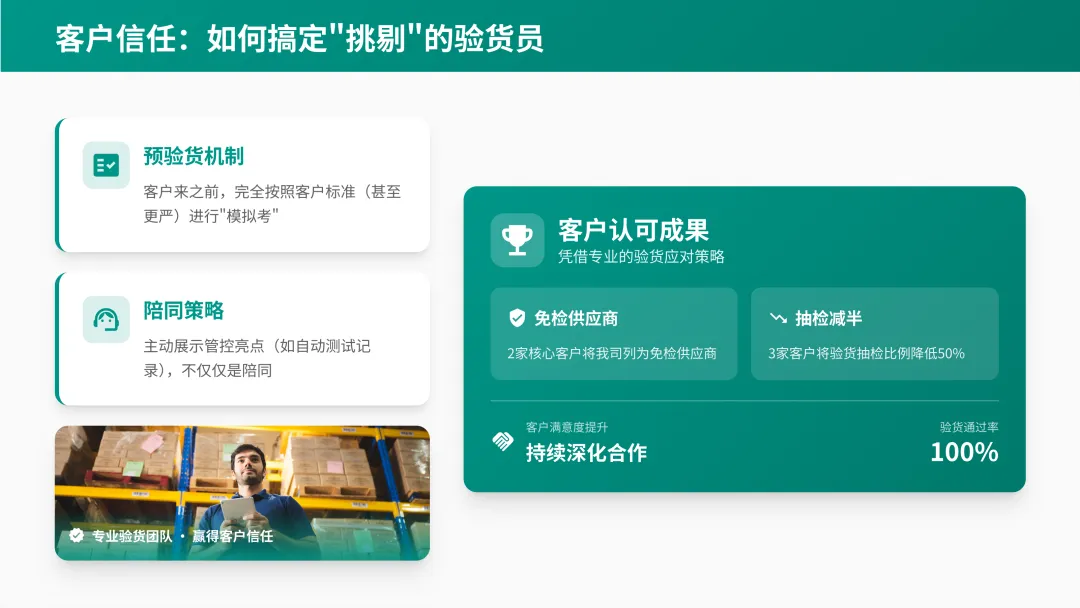Click the 陪同策略 card heading
The image size is (1080, 608).
coord(184,311)
